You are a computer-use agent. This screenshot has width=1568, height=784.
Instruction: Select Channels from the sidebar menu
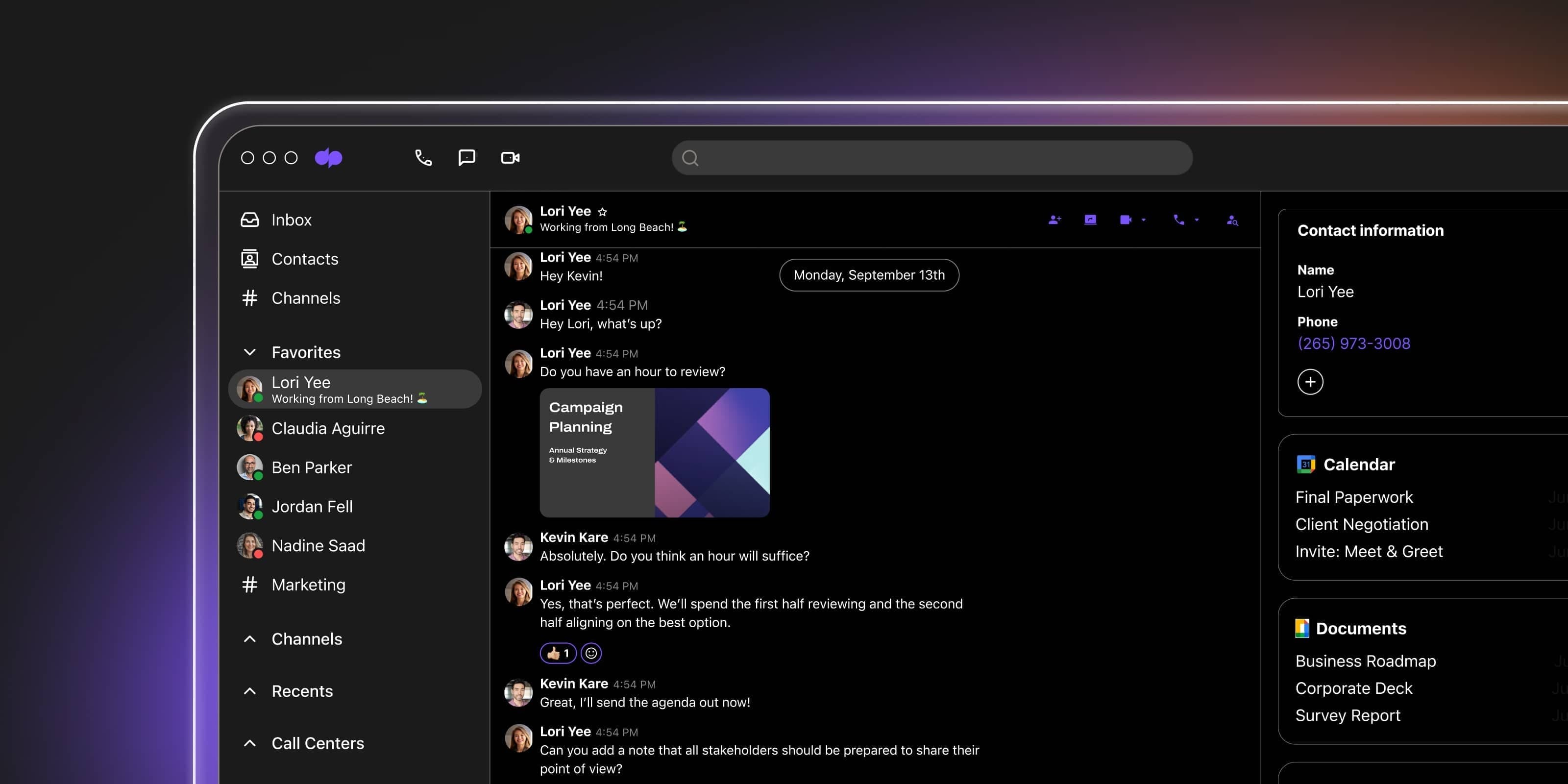pyautogui.click(x=305, y=297)
